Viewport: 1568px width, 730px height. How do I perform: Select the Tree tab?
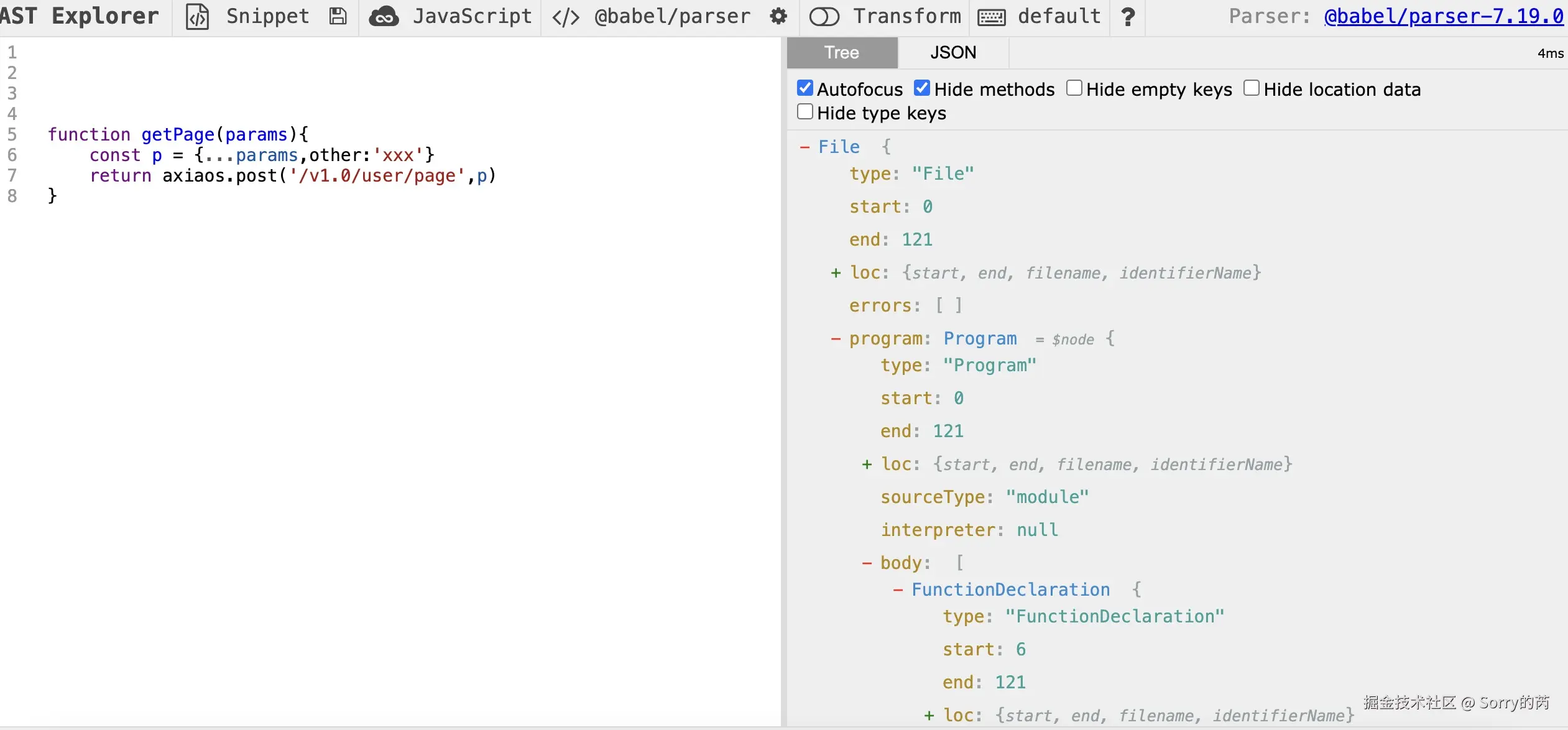pyautogui.click(x=842, y=53)
